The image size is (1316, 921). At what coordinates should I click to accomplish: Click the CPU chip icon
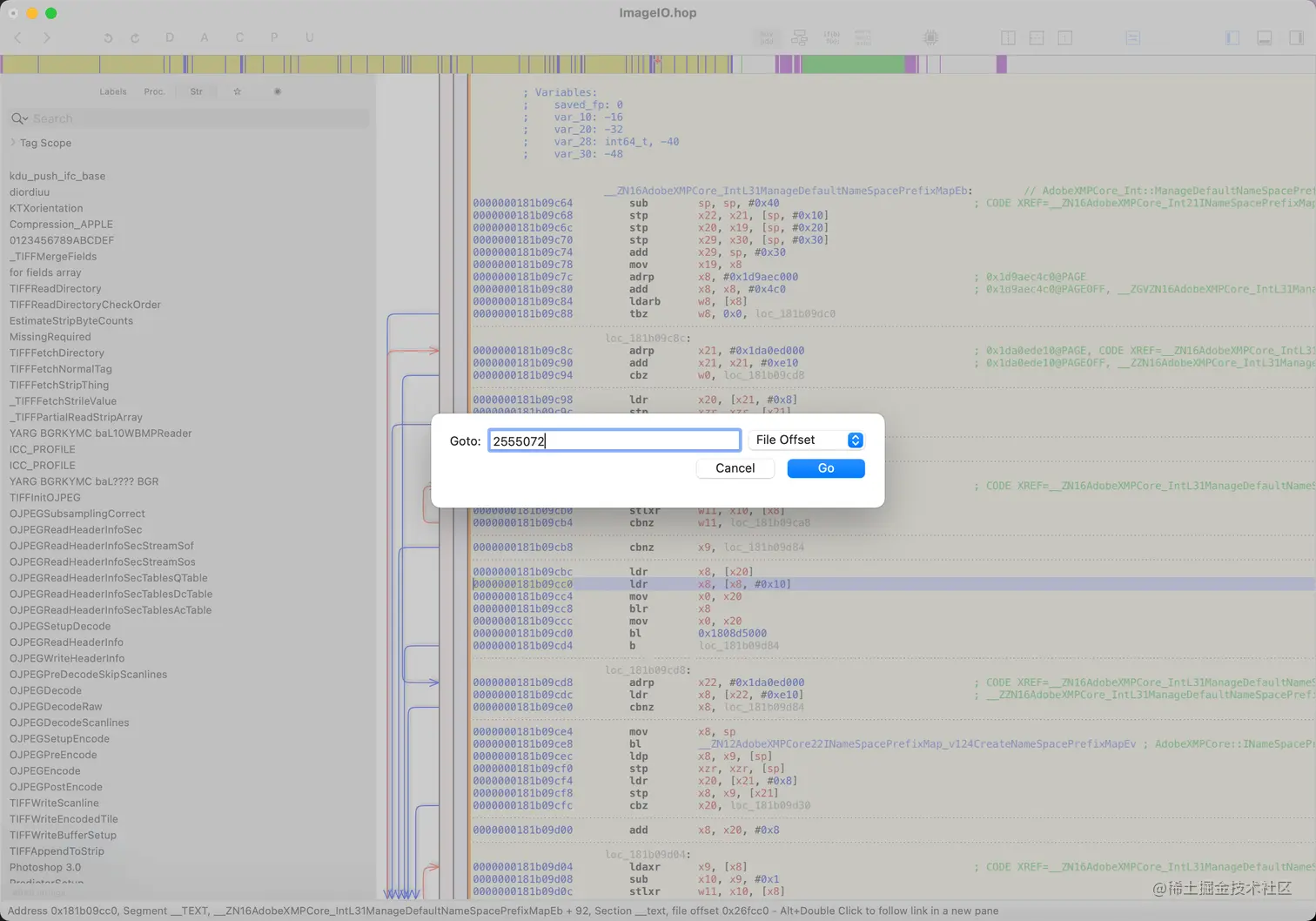click(x=930, y=37)
